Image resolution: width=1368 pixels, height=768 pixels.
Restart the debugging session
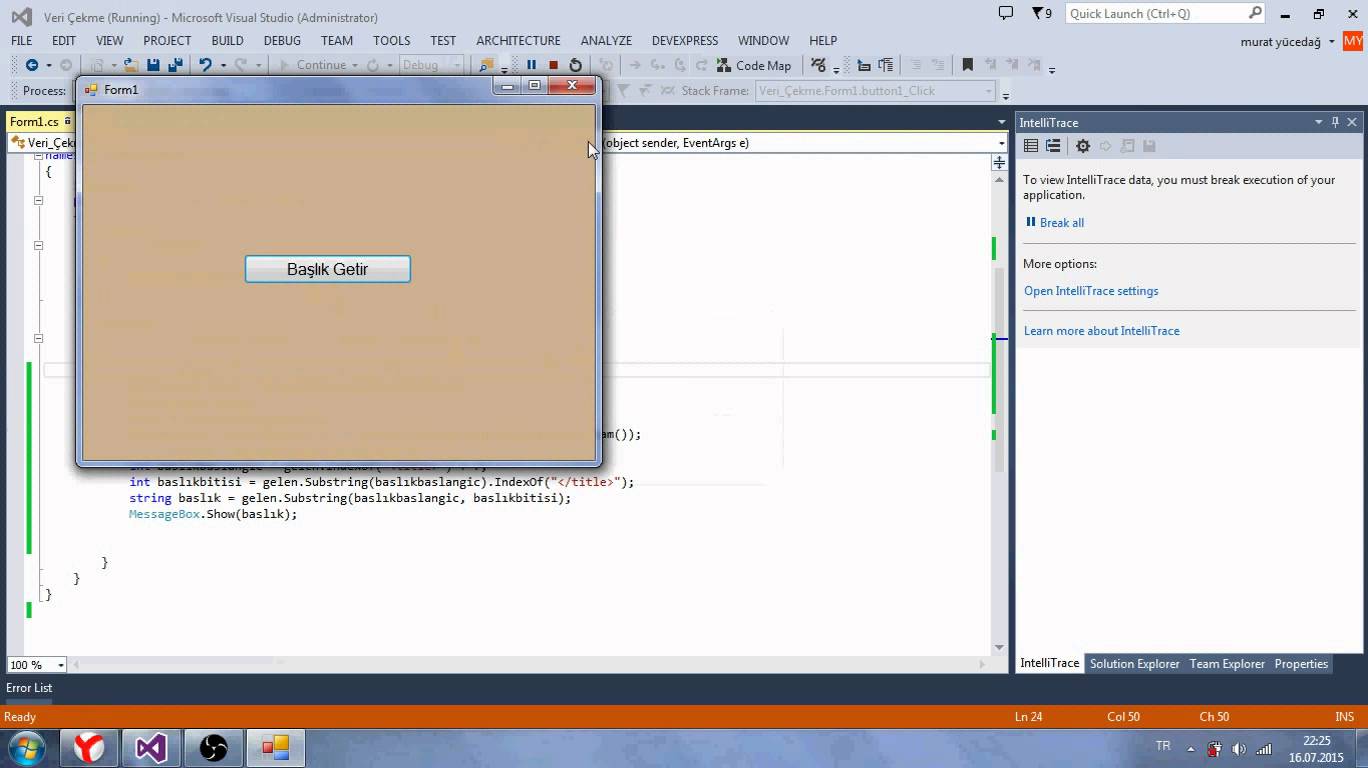click(575, 65)
